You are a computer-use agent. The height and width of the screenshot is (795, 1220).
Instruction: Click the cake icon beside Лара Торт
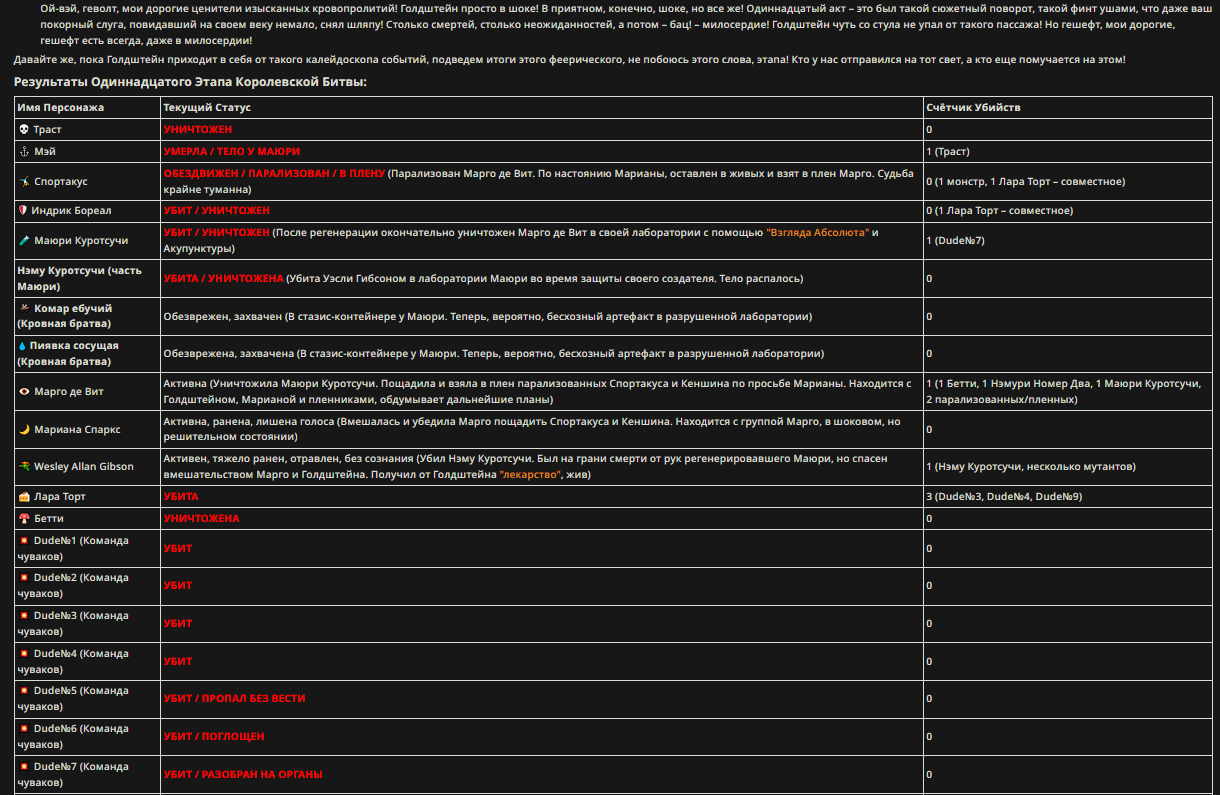tap(24, 496)
